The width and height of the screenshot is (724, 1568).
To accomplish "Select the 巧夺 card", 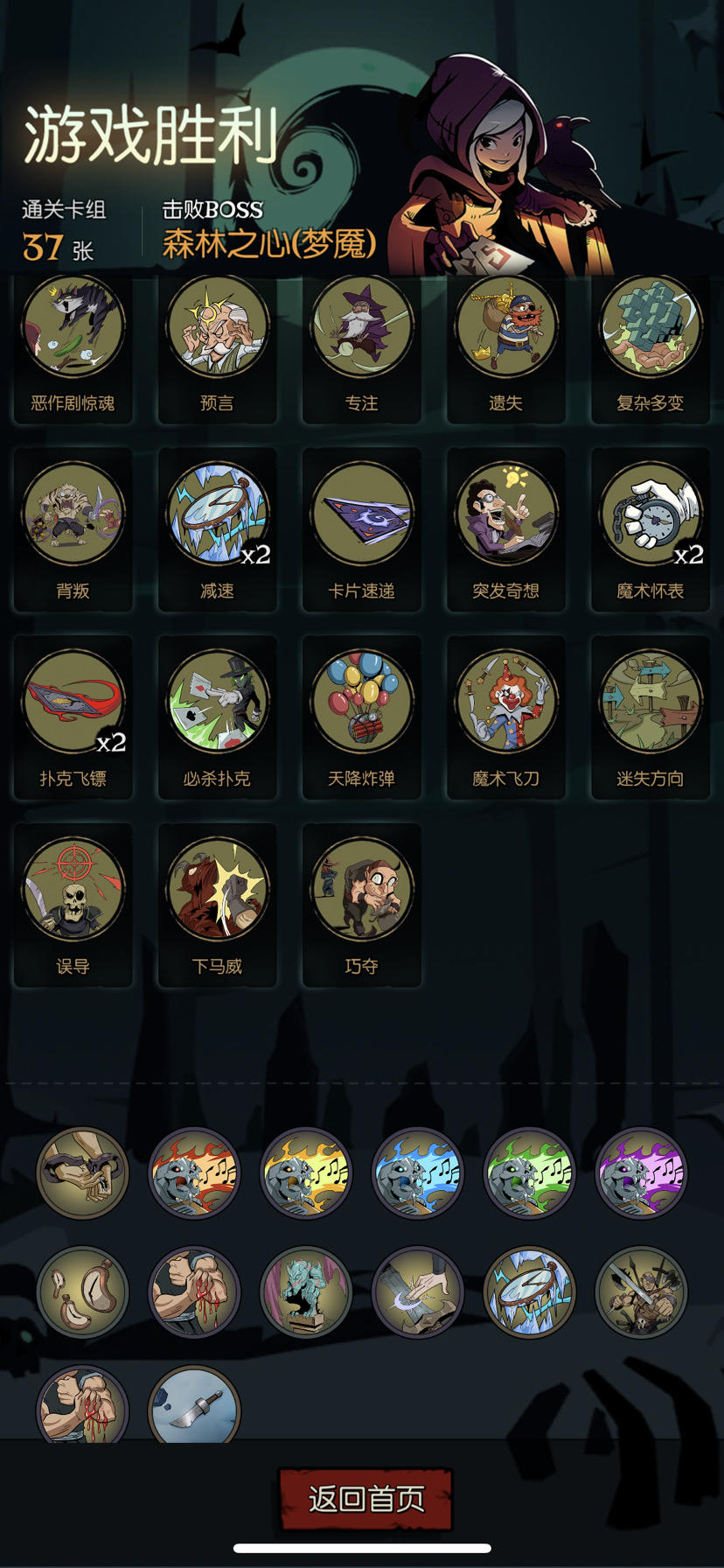I will pyautogui.click(x=362, y=889).
